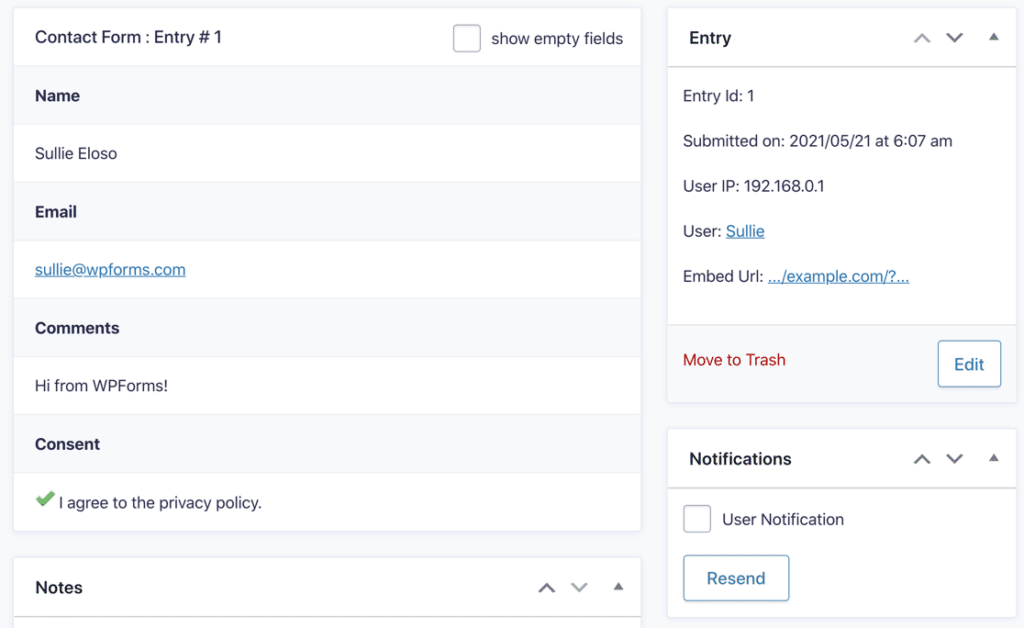This screenshot has height=628, width=1024.
Task: Click the sullie@wpforms.com email link
Action: [110, 269]
